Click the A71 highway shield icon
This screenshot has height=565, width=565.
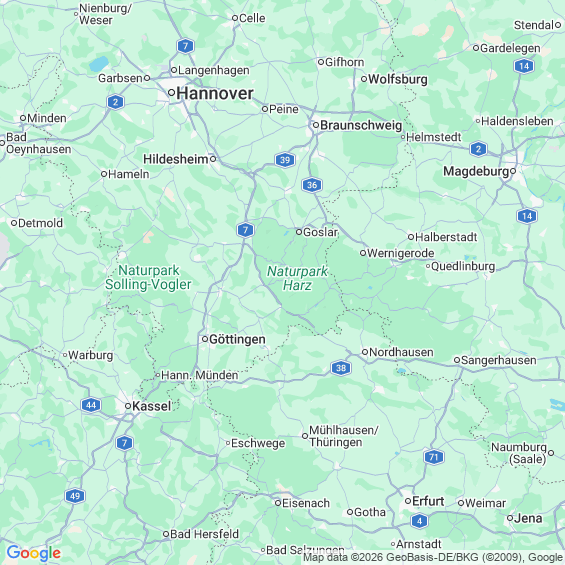[434, 457]
